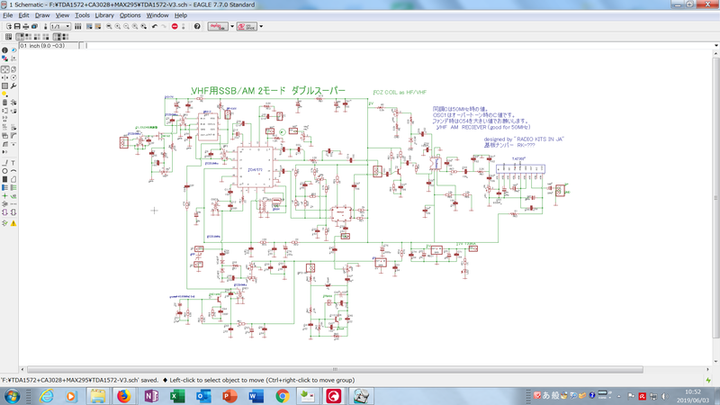
Task: Click the PCB Quote button
Action: 246,27
